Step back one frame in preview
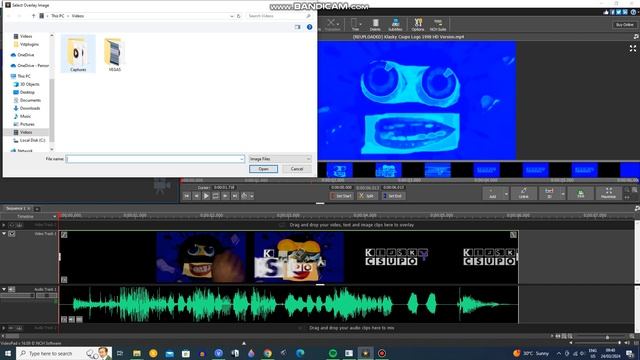 (196, 196)
